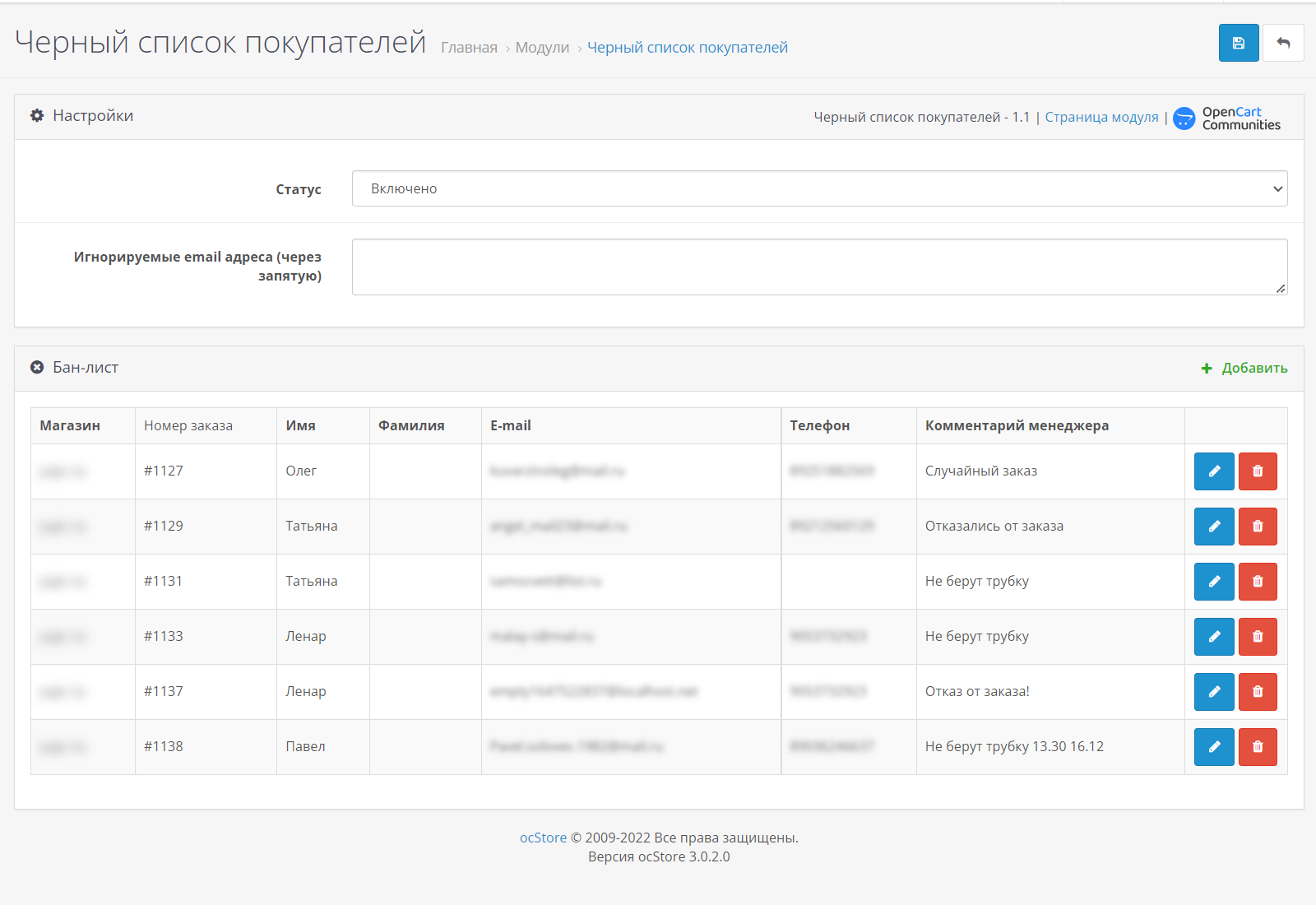Click the OpenCart Communities logo
This screenshot has height=905, width=1316.
pos(1227,118)
